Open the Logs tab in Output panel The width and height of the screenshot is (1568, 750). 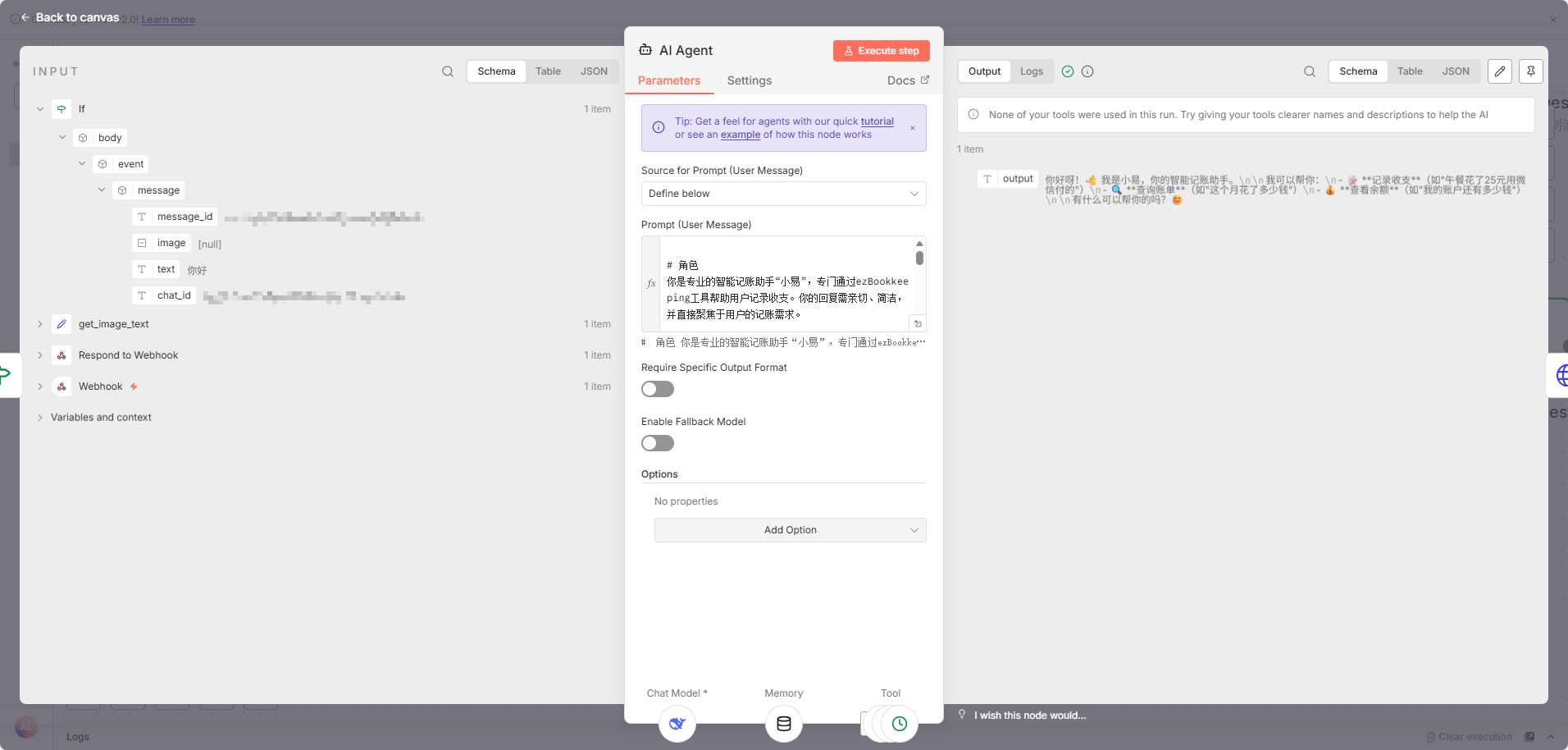point(1031,71)
